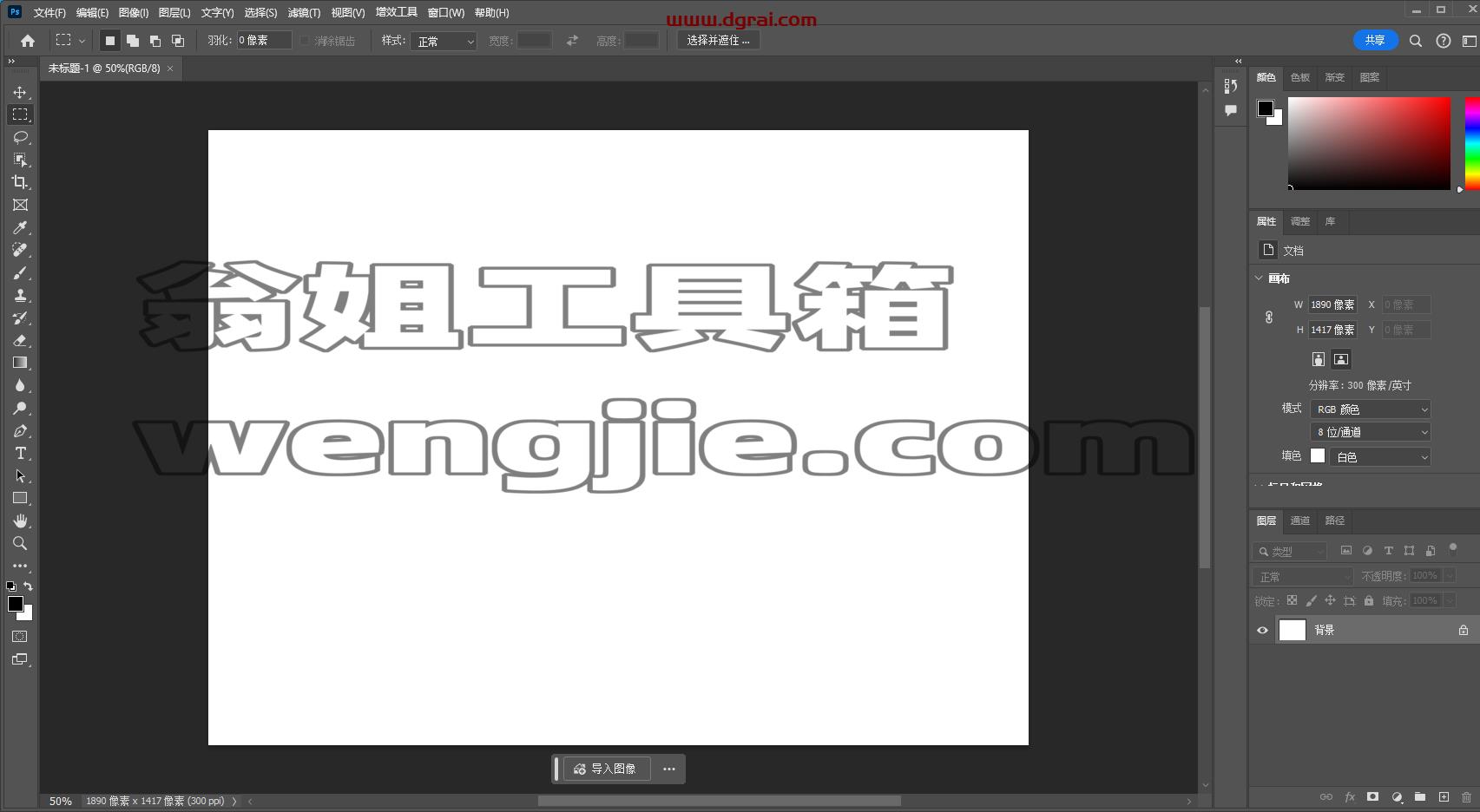Select the Blur tool
This screenshot has width=1480, height=812.
(x=20, y=385)
